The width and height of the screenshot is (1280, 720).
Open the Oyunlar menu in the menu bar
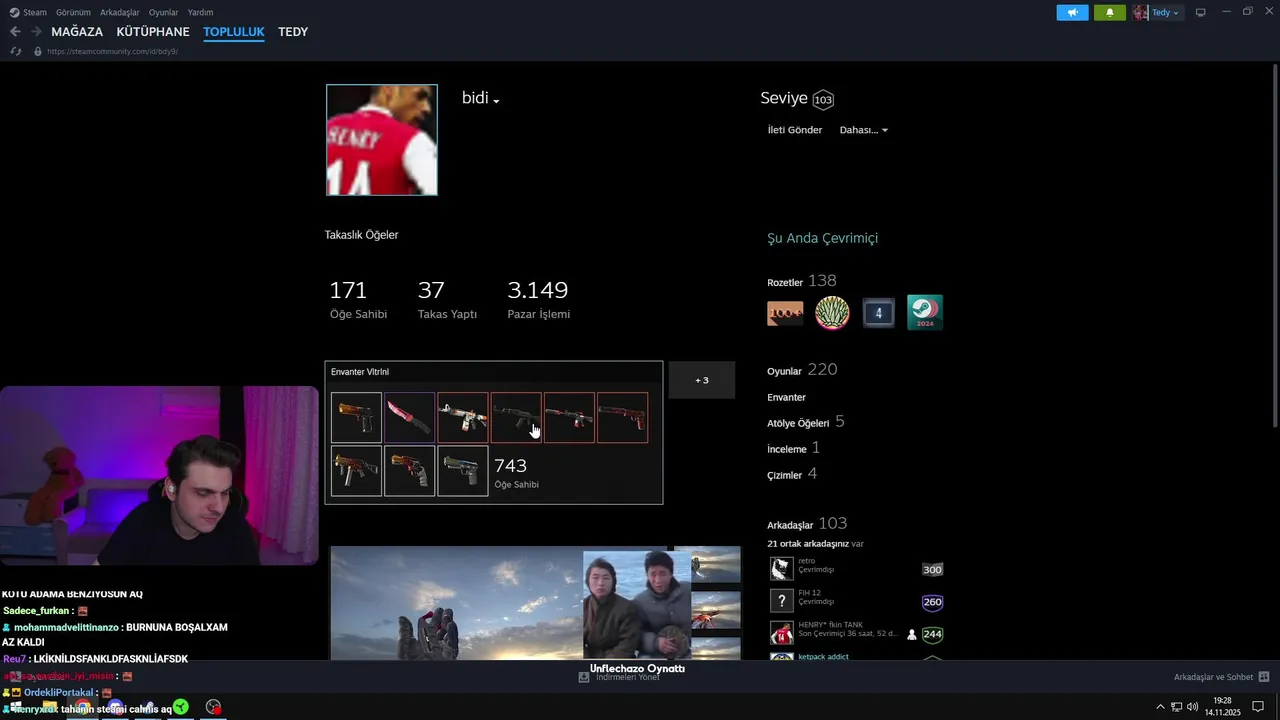coord(163,13)
